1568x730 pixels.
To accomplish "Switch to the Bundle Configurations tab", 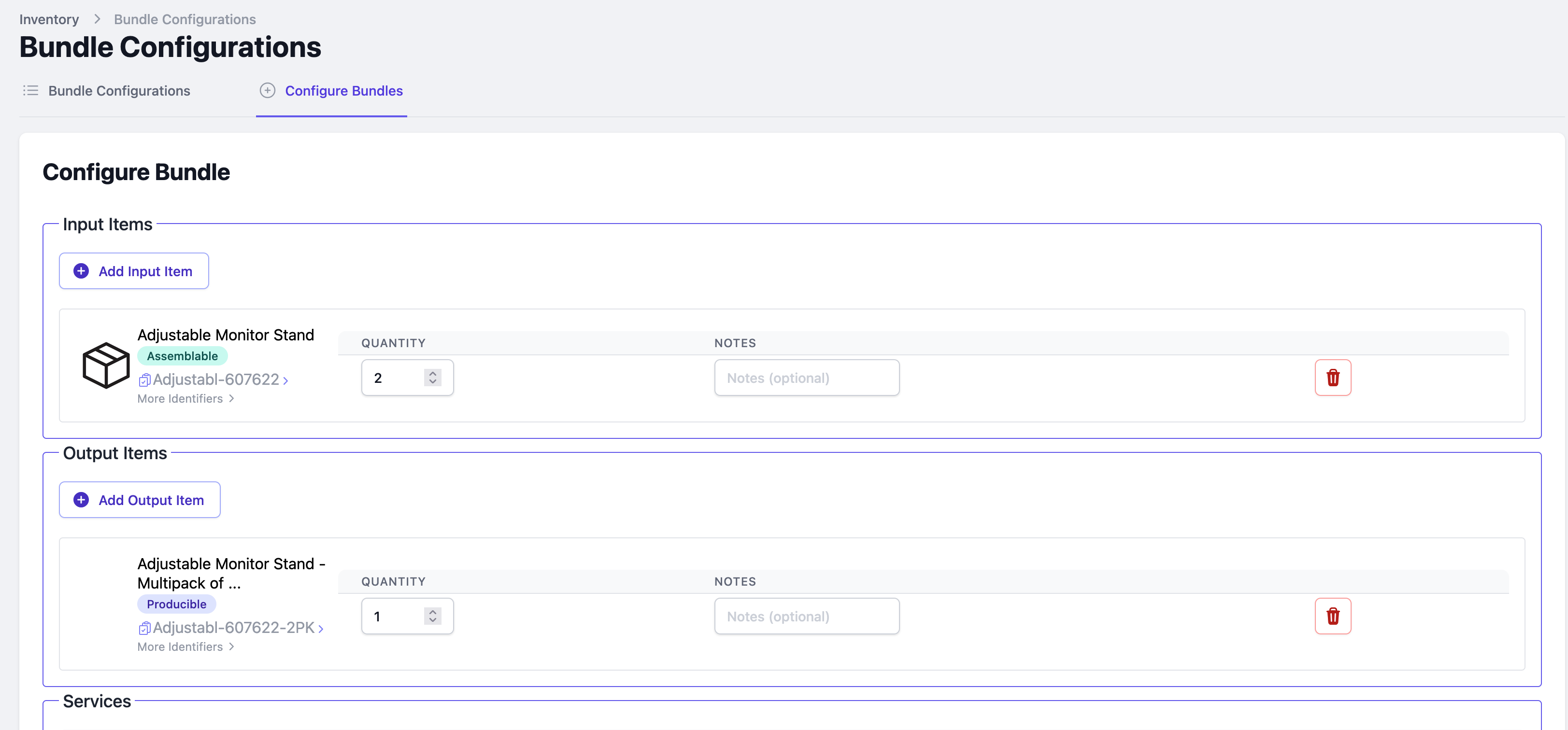I will pyautogui.click(x=119, y=91).
